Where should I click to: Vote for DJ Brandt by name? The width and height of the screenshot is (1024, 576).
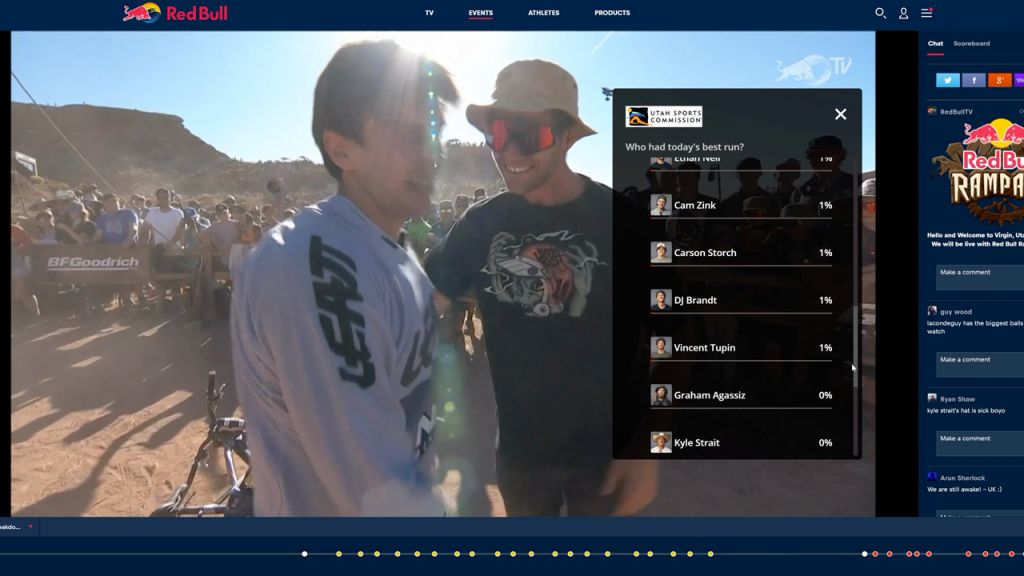(x=696, y=300)
